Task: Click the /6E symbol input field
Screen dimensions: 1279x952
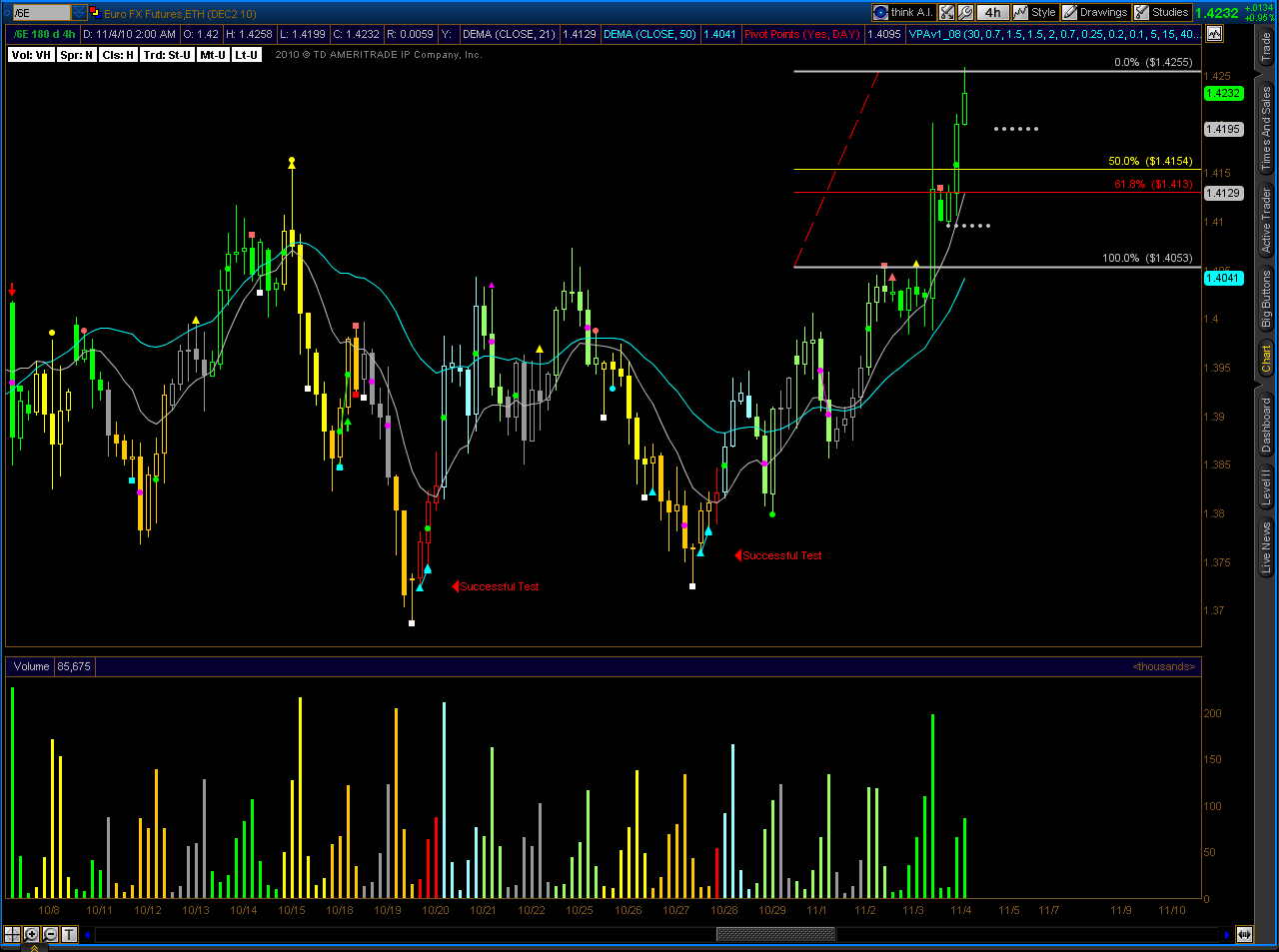Action: [41, 13]
